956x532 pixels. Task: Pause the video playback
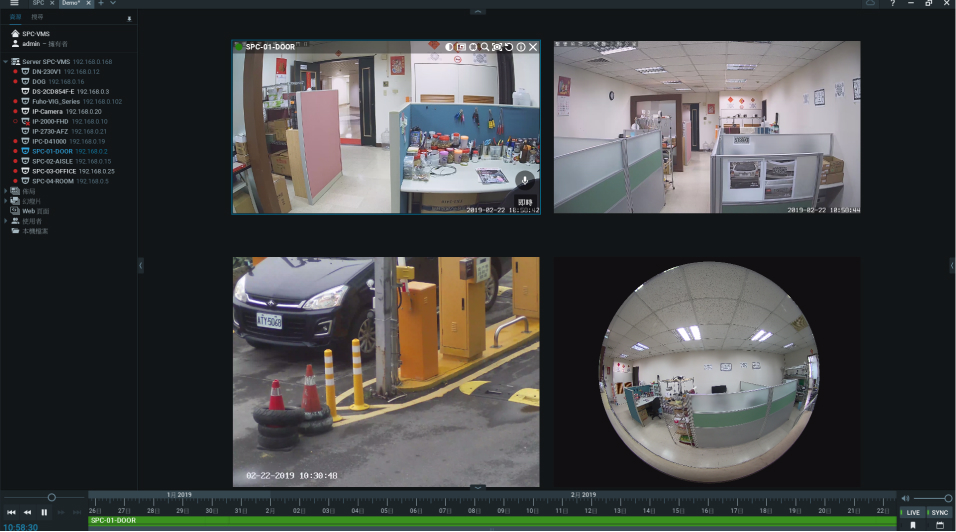pyautogui.click(x=44, y=512)
